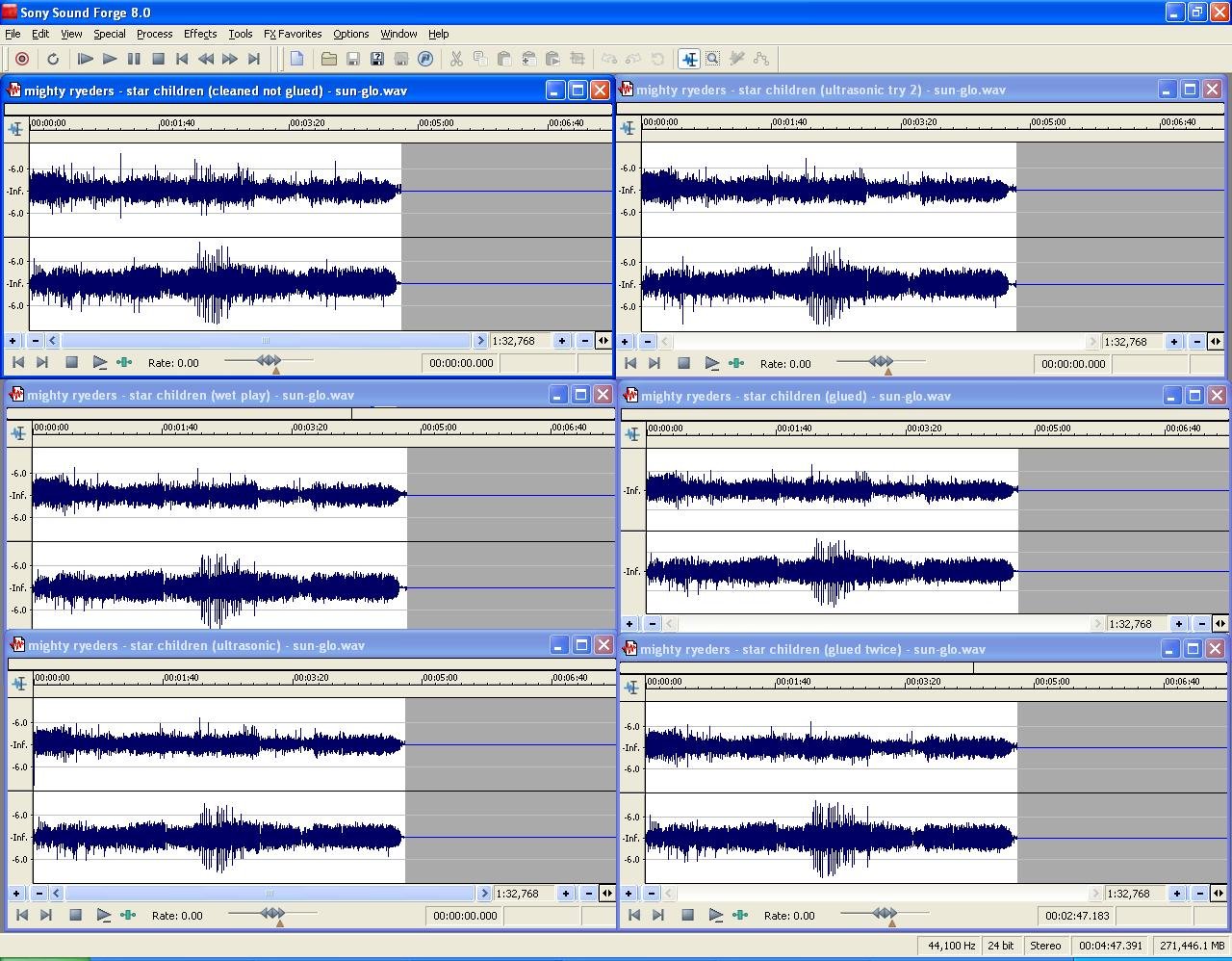Click the Publish globe icon
Screen dimensions: 1232x961
point(425,59)
